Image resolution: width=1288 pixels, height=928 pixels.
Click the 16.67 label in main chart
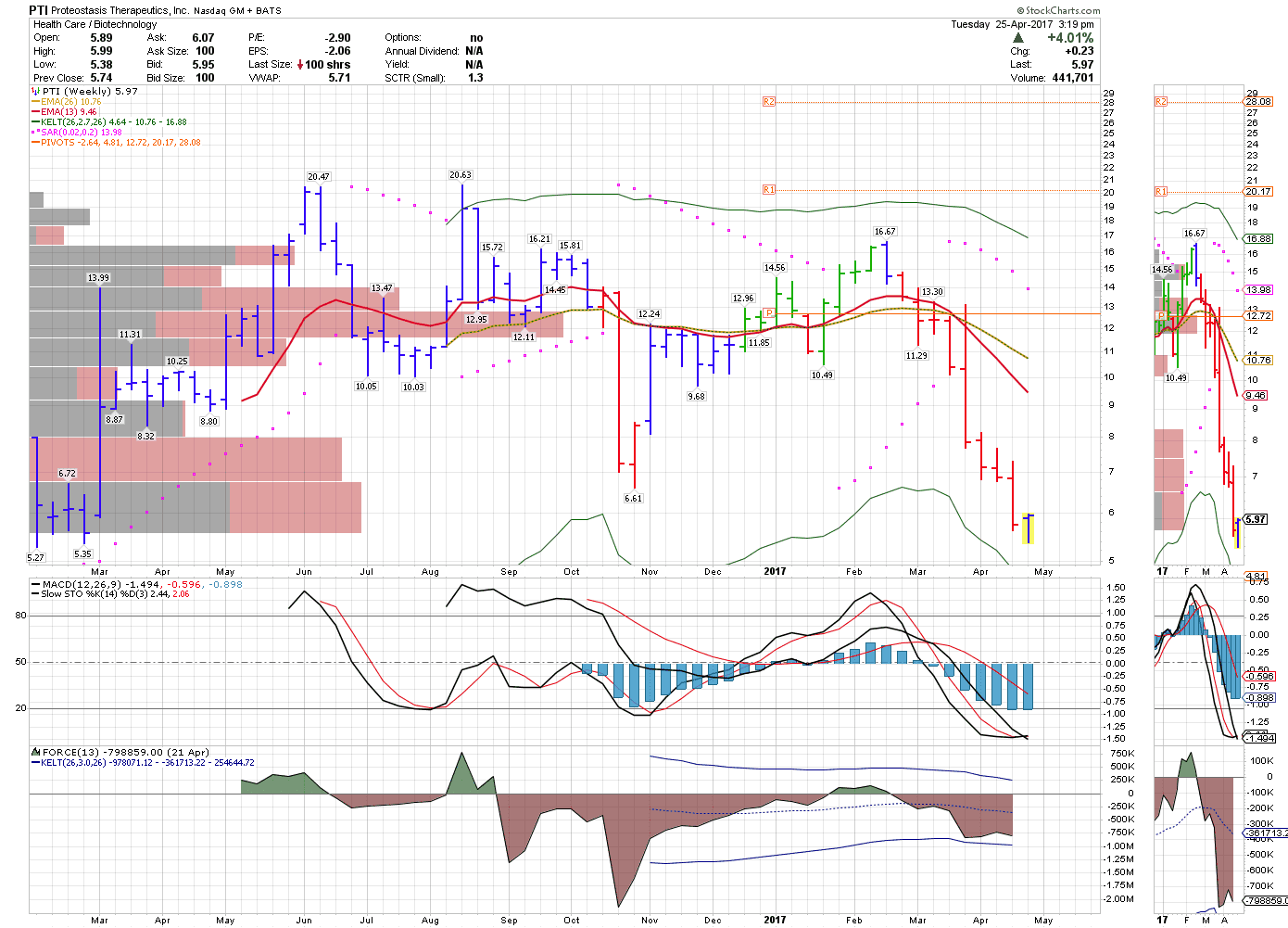(885, 231)
